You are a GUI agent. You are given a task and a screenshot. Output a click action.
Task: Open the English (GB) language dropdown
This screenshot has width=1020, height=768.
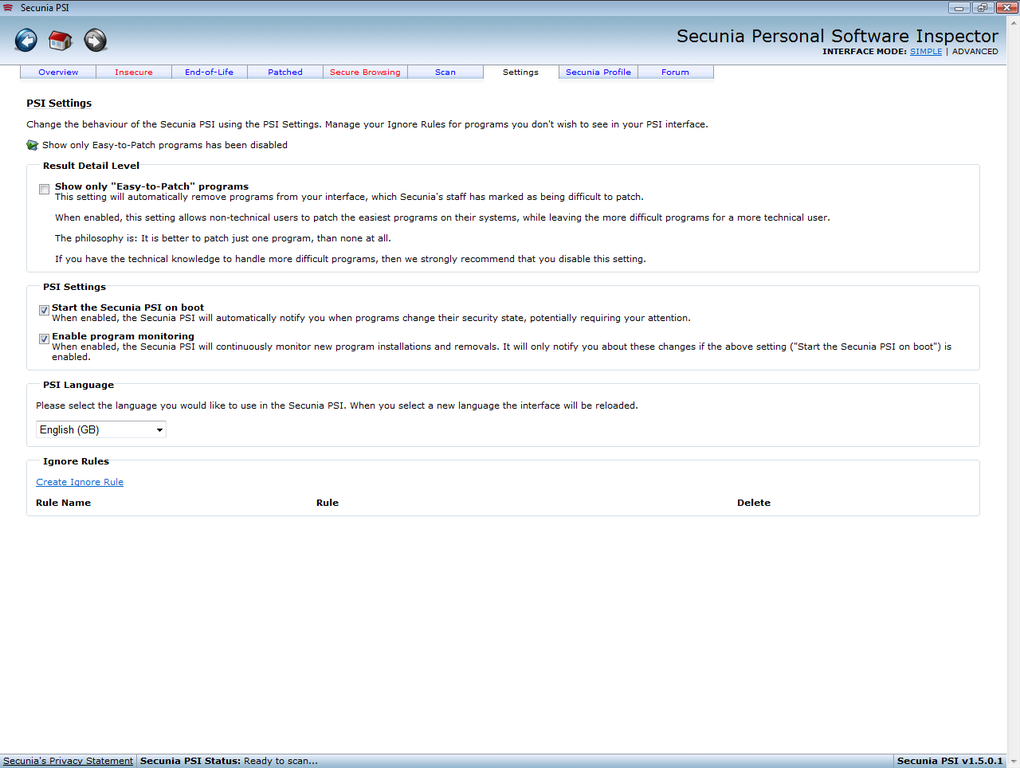(x=101, y=430)
